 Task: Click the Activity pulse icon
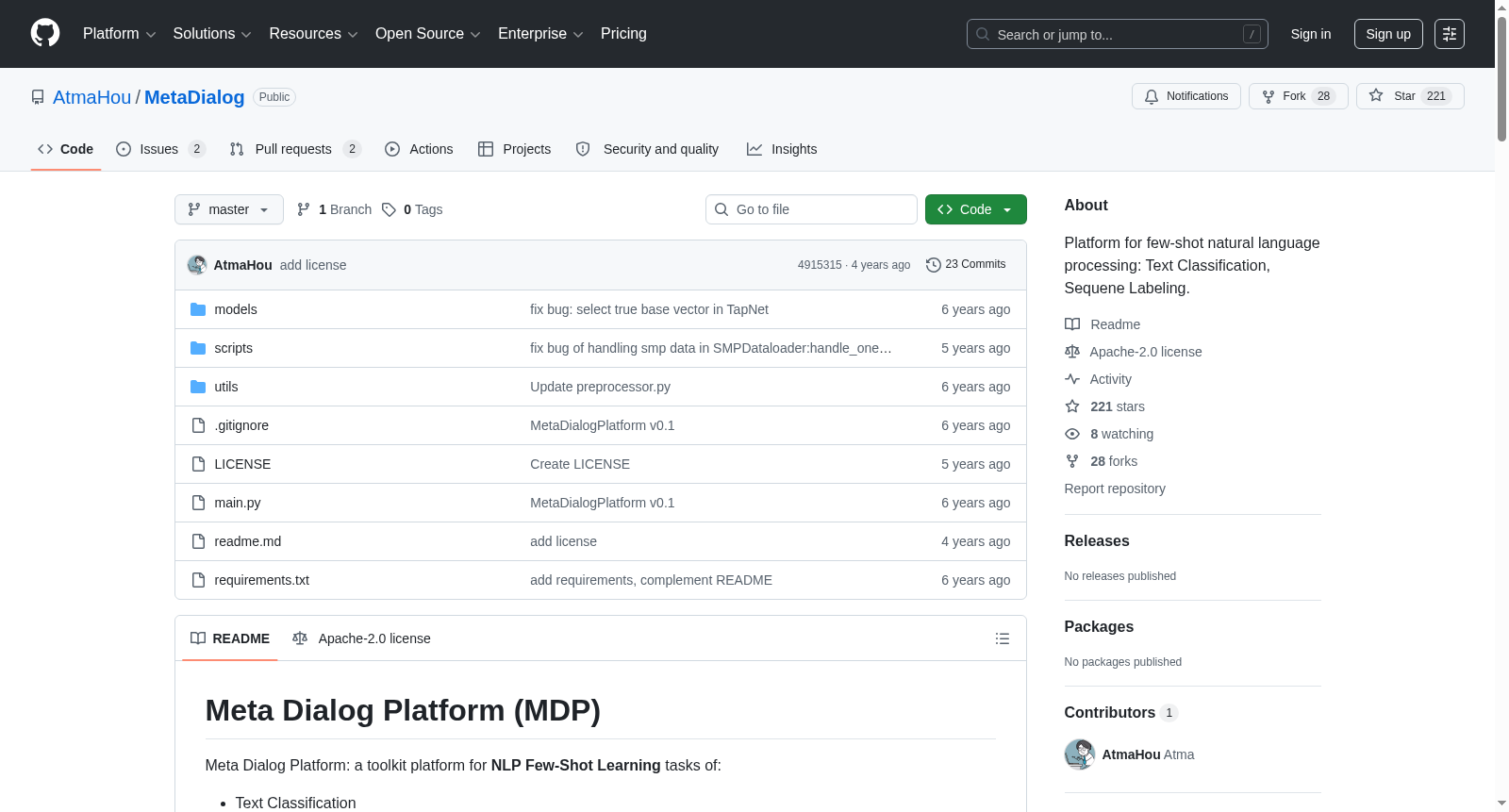(x=1072, y=379)
